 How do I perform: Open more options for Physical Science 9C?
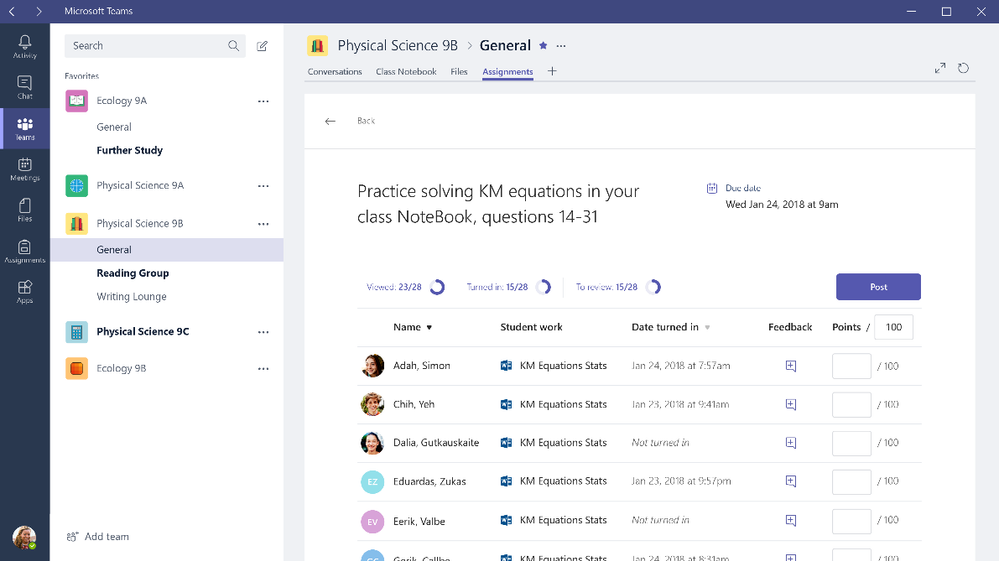pos(263,332)
